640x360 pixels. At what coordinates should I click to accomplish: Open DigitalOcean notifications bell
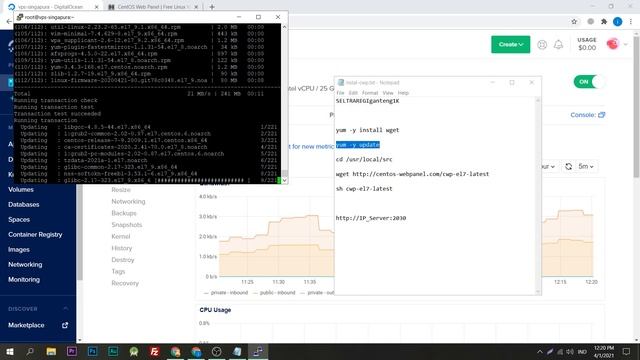click(x=558, y=44)
